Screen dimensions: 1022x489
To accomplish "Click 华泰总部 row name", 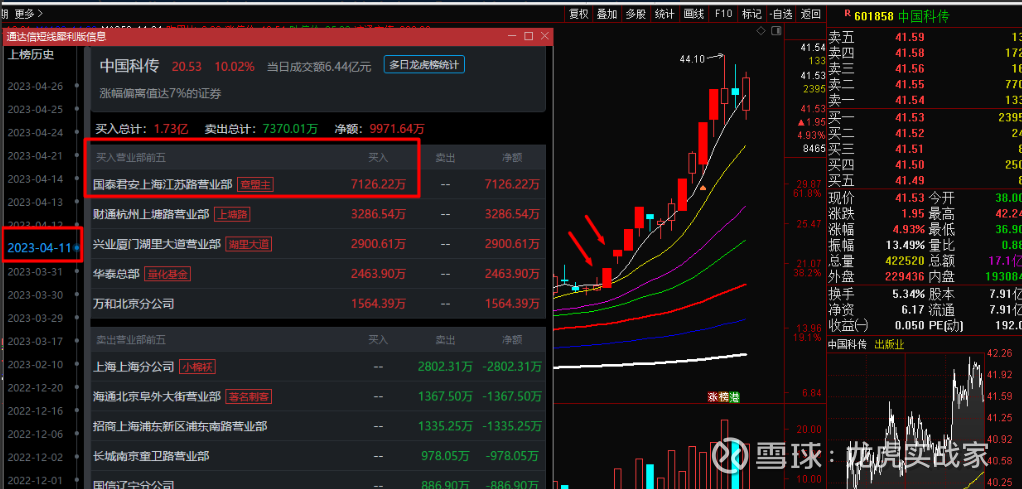I will tap(116, 274).
